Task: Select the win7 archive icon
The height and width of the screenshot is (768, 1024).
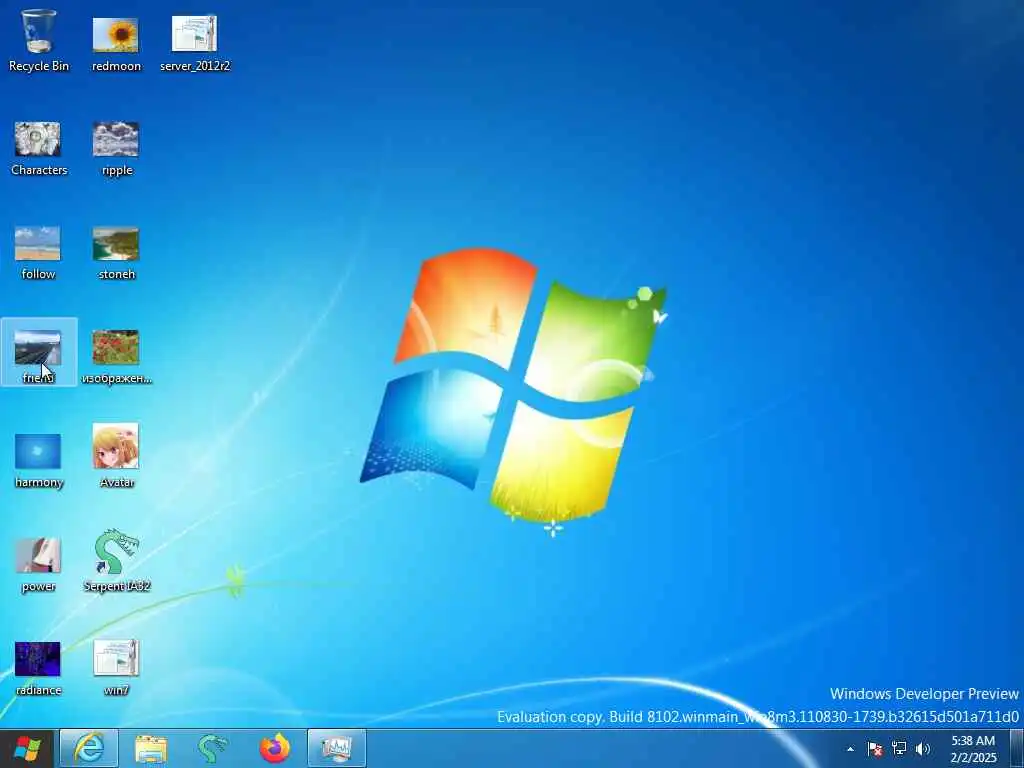Action: click(x=116, y=667)
